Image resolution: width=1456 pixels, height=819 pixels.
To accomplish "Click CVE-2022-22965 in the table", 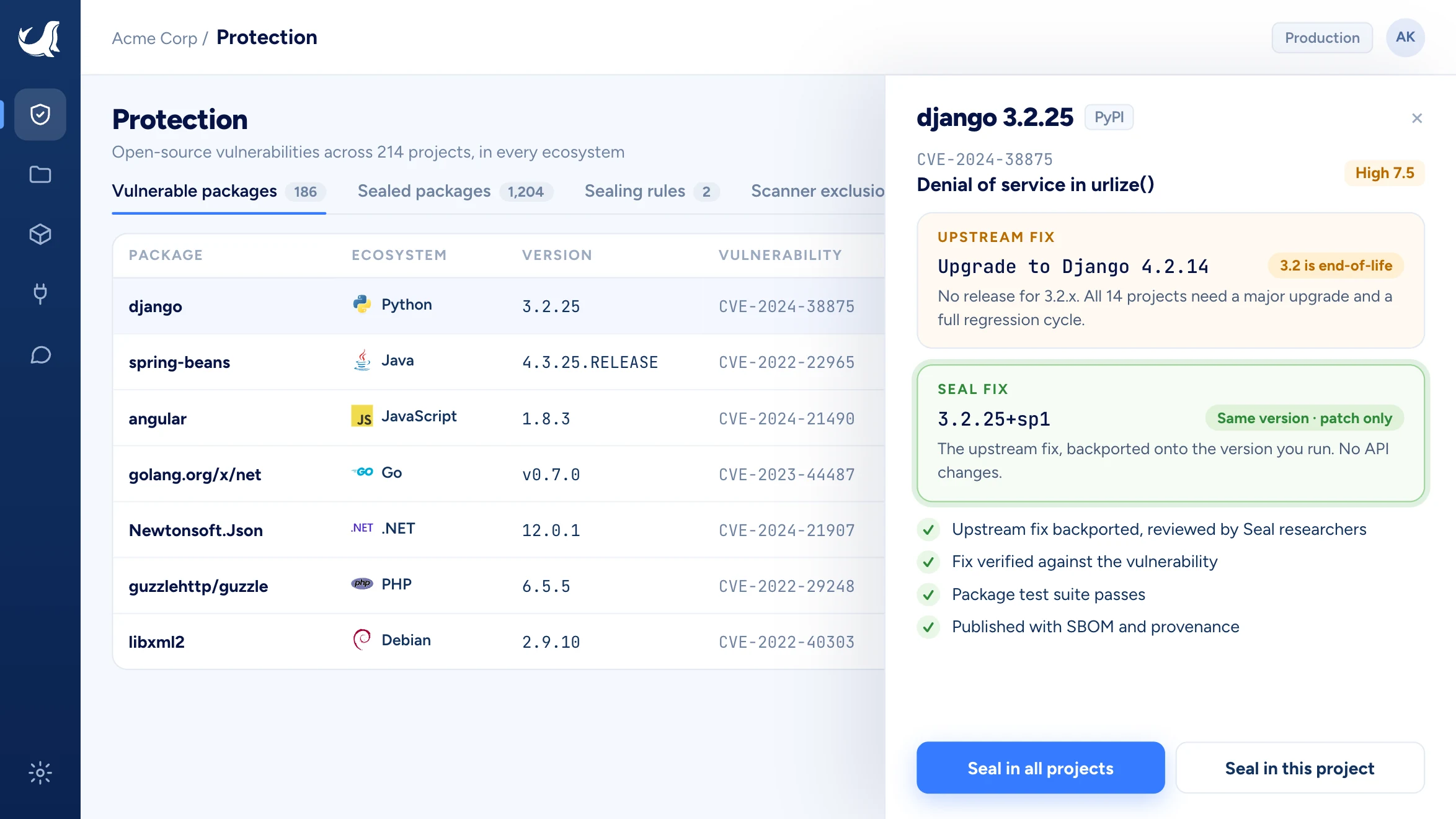I will (787, 362).
